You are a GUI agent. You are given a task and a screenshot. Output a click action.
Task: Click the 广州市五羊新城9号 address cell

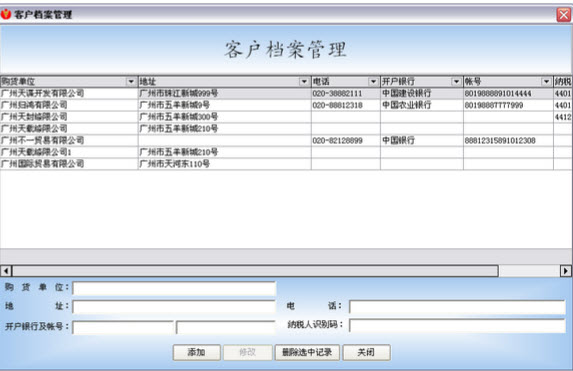click(224, 105)
